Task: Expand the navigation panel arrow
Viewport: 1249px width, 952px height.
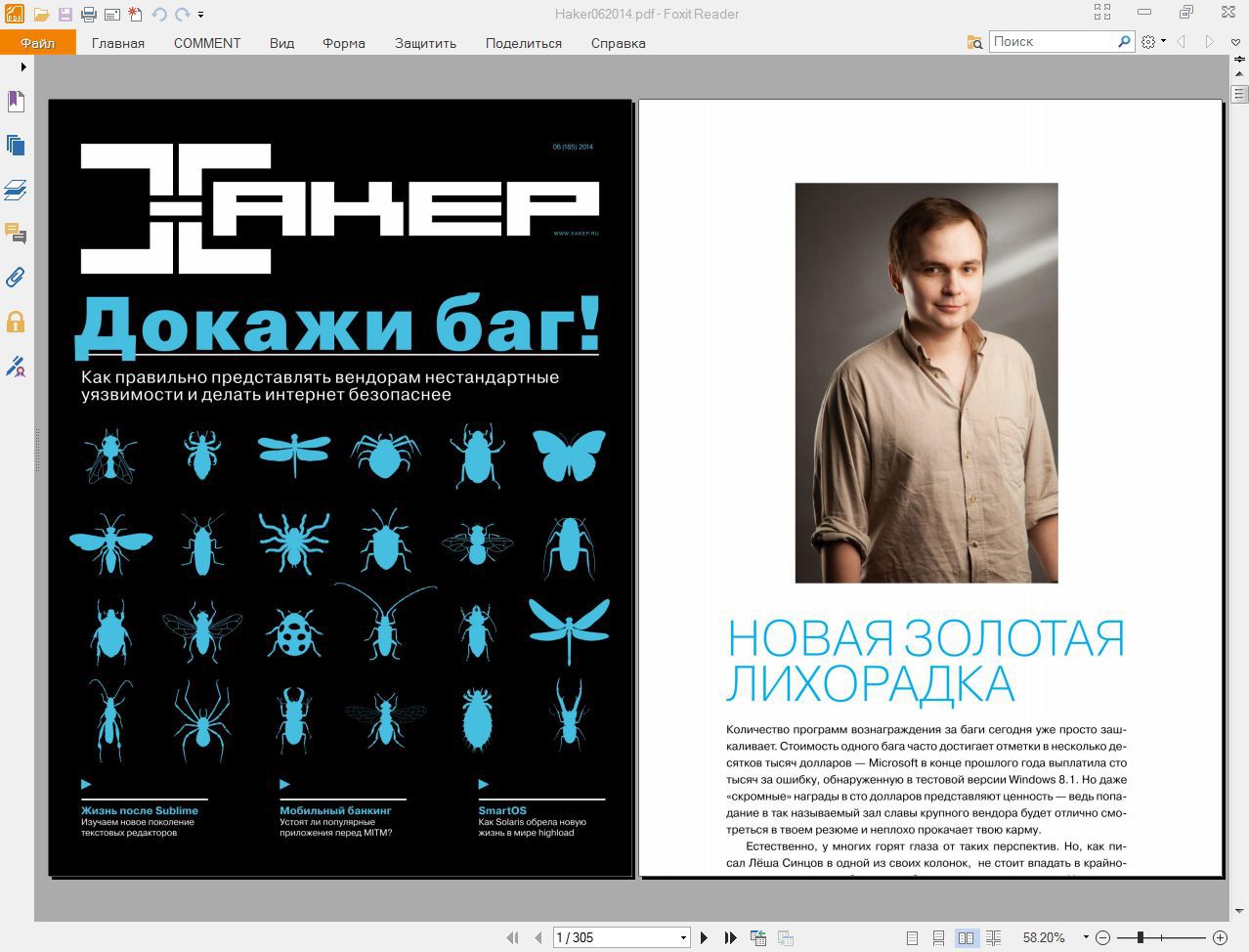Action: pos(23,67)
